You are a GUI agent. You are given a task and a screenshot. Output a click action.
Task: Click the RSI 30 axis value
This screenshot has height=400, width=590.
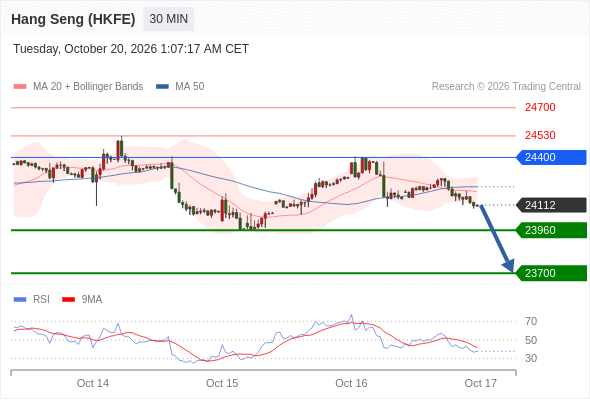point(531,358)
